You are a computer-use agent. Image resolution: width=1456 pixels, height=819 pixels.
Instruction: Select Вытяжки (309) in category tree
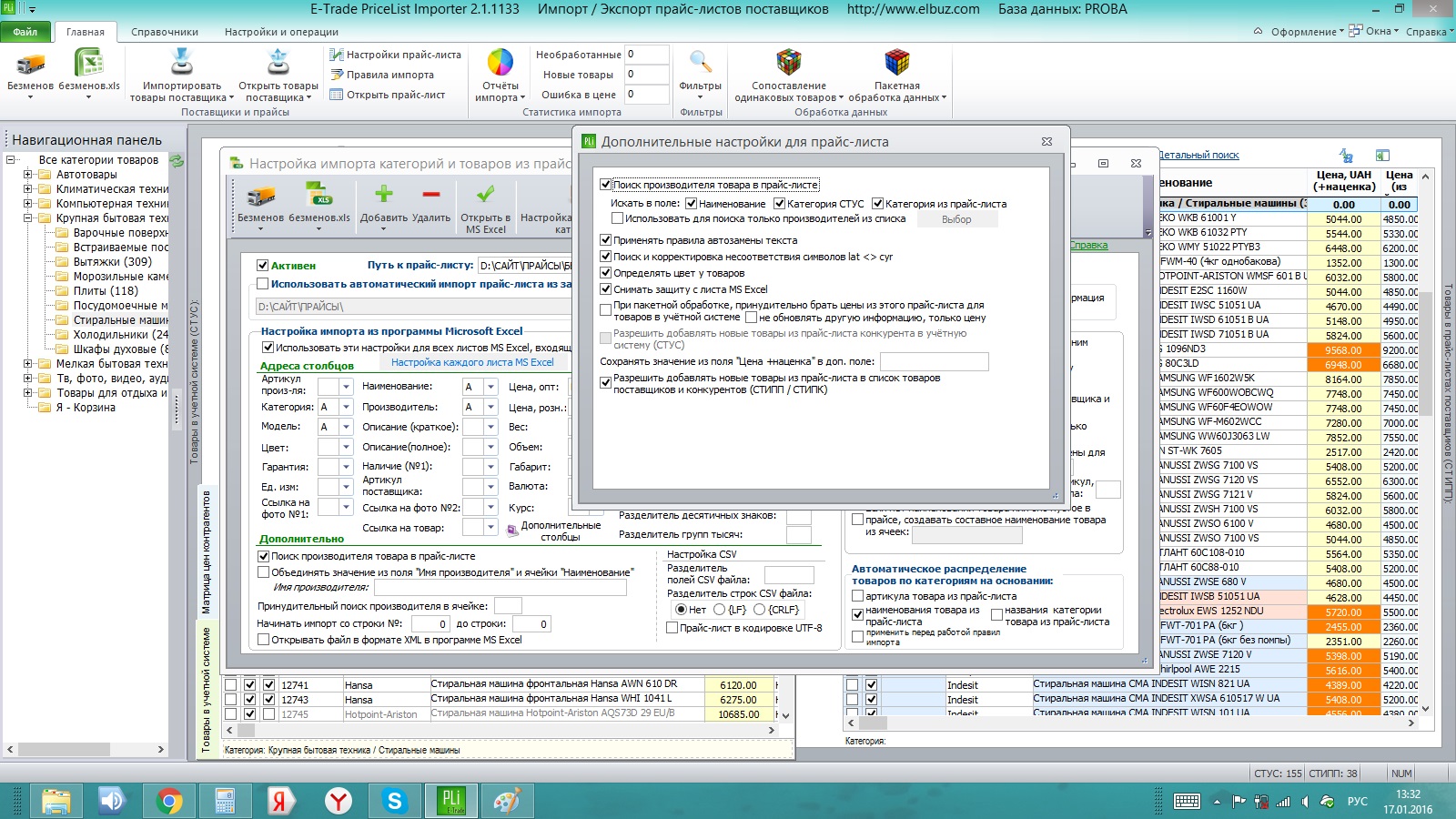click(x=113, y=262)
